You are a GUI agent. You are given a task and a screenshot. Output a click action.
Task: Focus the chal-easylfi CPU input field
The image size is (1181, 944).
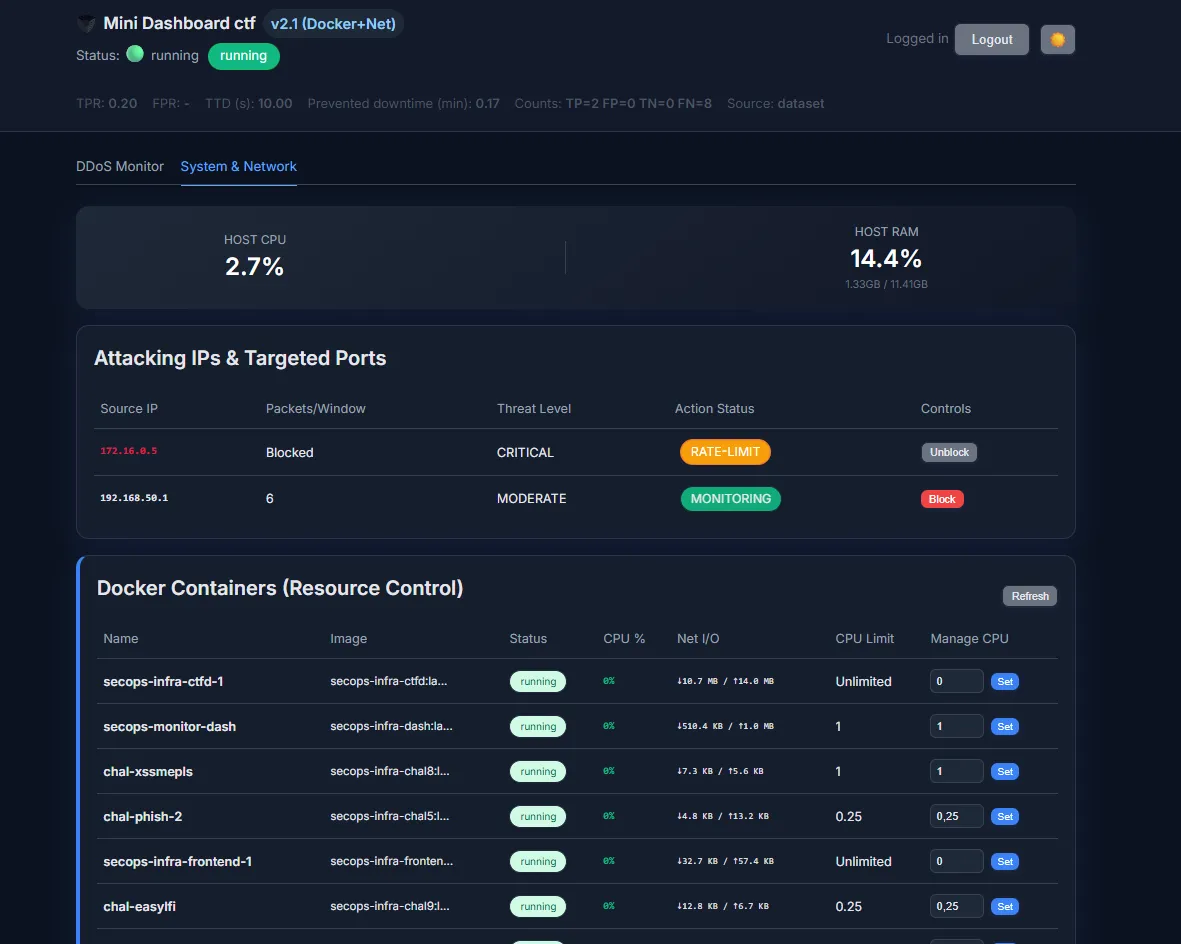(956, 906)
